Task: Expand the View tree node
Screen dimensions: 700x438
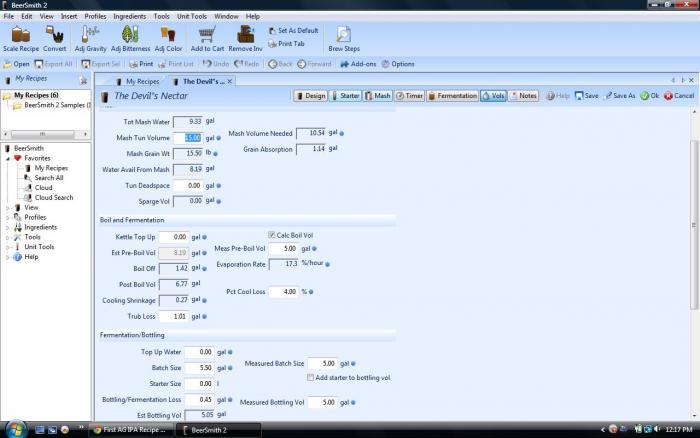Action: (x=8, y=208)
